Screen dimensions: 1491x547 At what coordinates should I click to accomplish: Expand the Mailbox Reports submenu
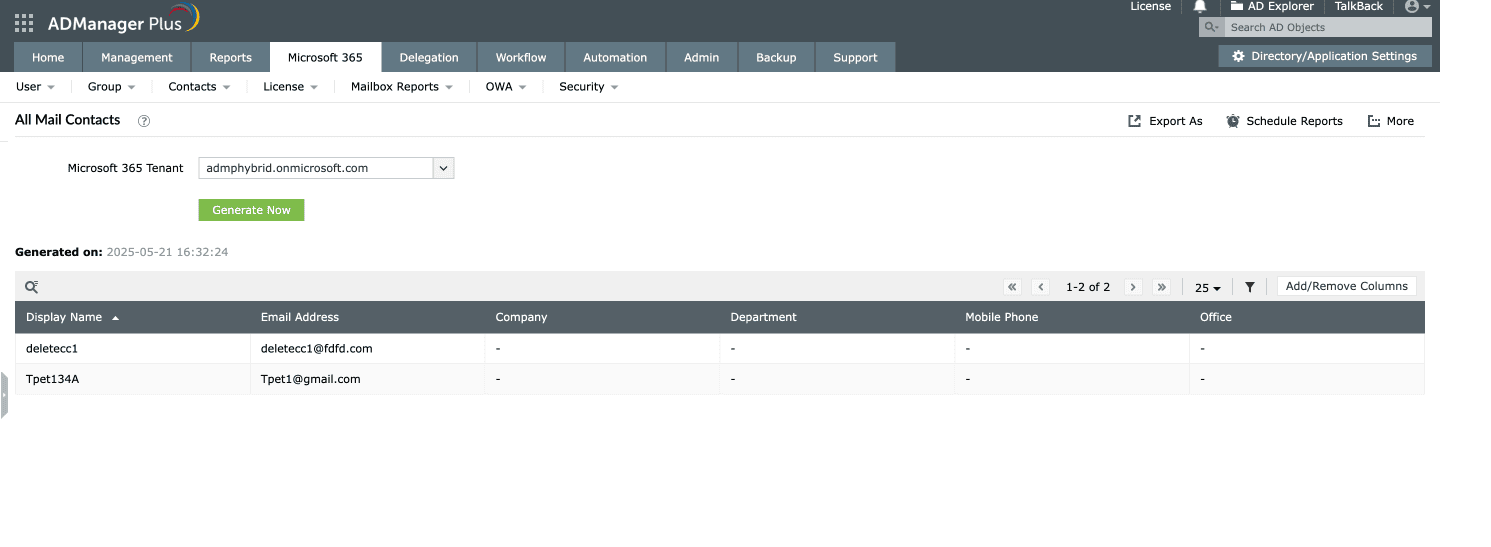(402, 87)
